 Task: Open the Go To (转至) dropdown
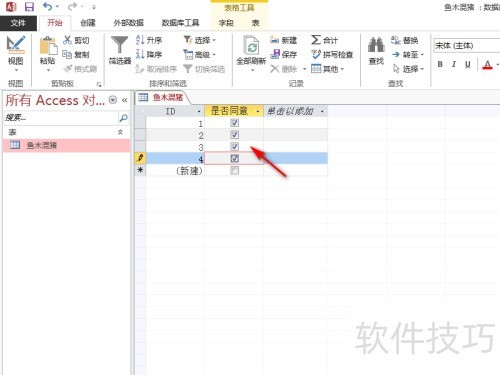(407, 54)
